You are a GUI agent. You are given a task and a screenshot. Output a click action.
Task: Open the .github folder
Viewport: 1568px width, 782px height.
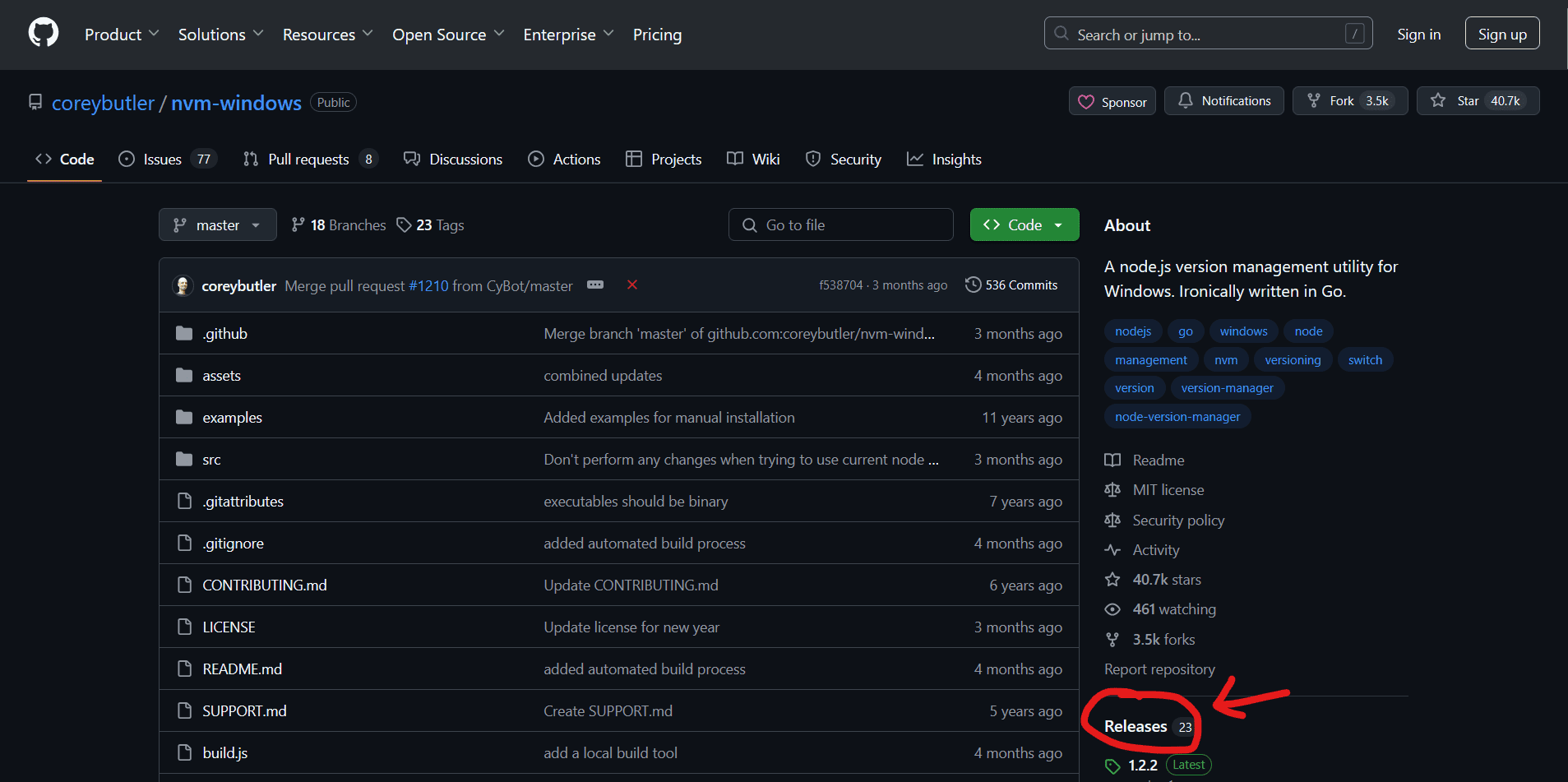[x=224, y=333]
